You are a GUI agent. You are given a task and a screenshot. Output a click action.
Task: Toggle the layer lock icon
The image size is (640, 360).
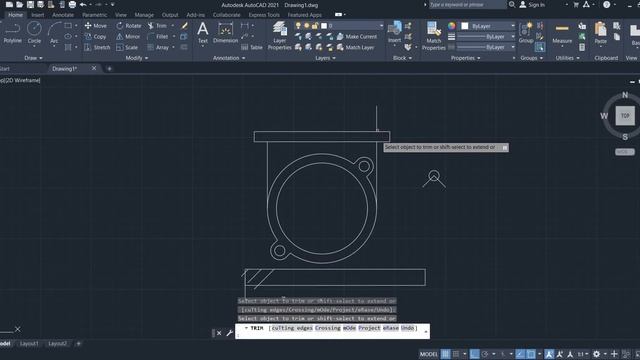[x=315, y=26]
